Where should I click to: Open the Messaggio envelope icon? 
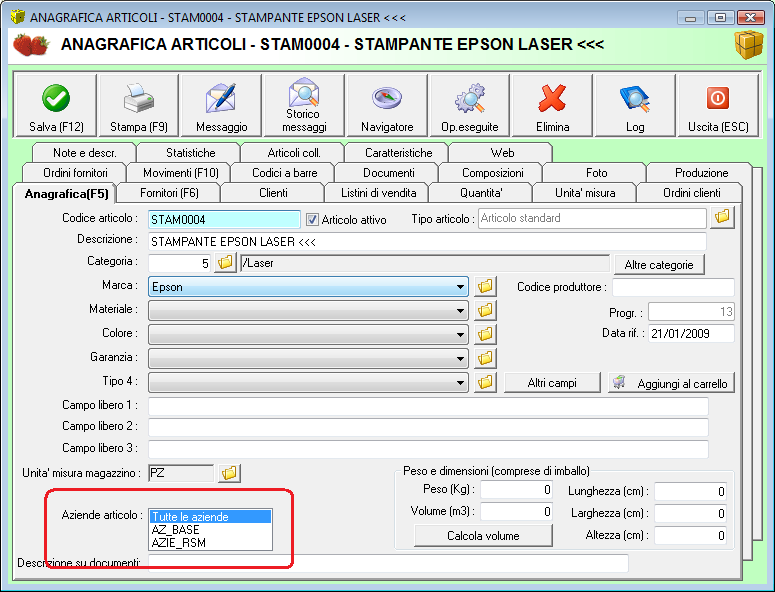pos(221,105)
